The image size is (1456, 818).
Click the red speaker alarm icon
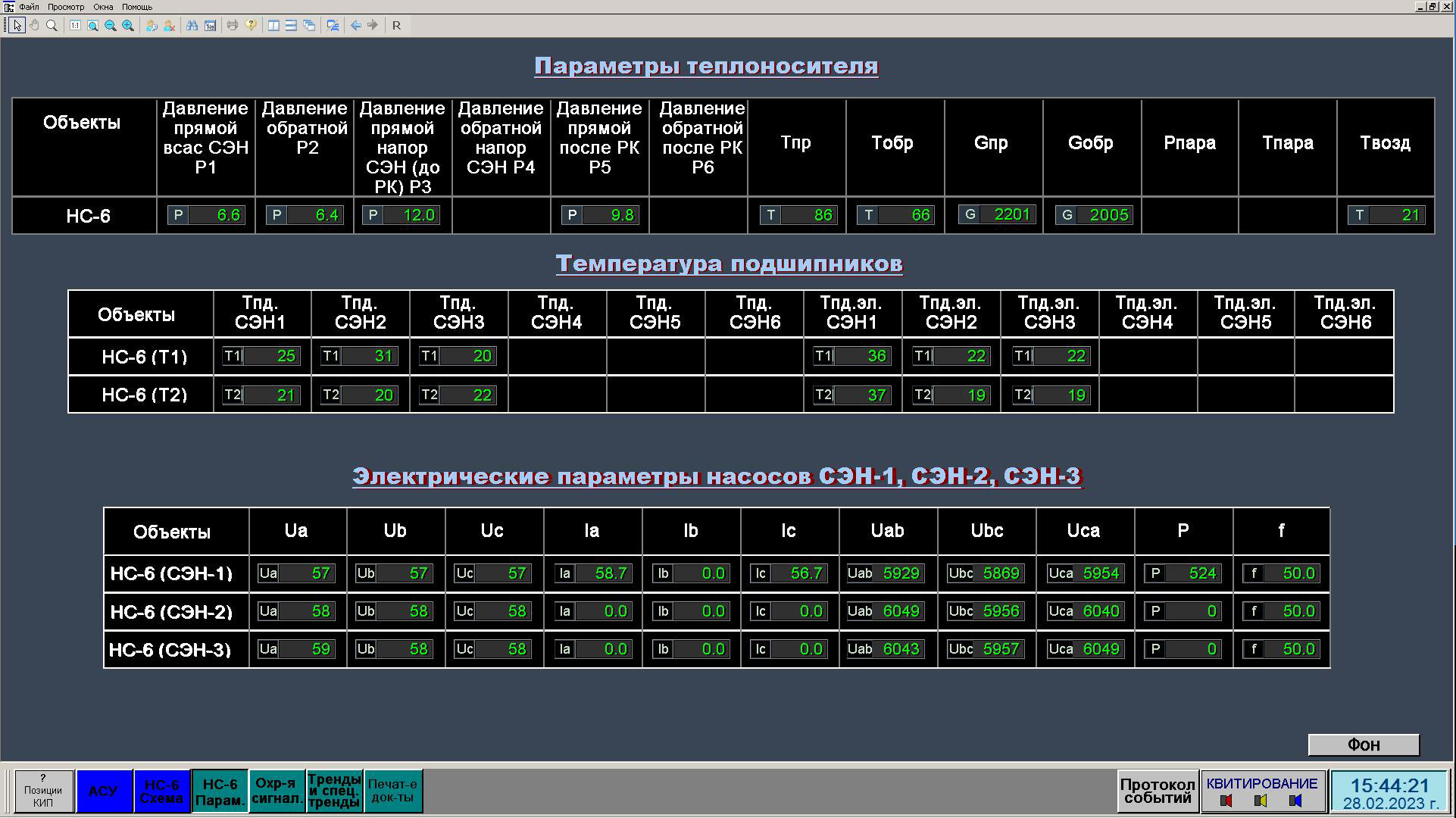1226,801
